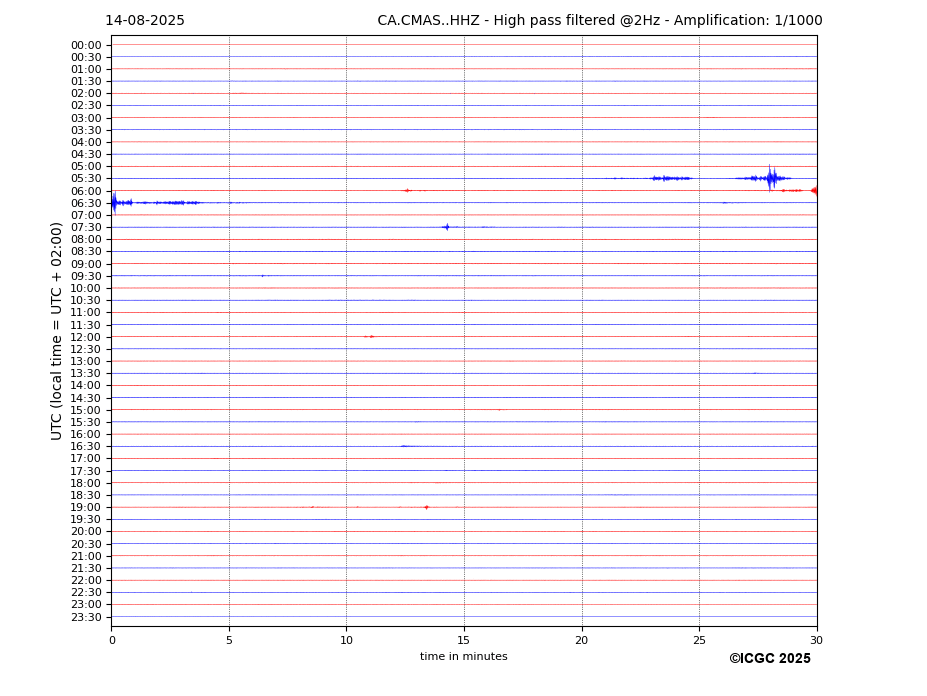Select the 04:30 time row label
Image resolution: width=927 pixels, height=696 pixels.
tap(86, 154)
